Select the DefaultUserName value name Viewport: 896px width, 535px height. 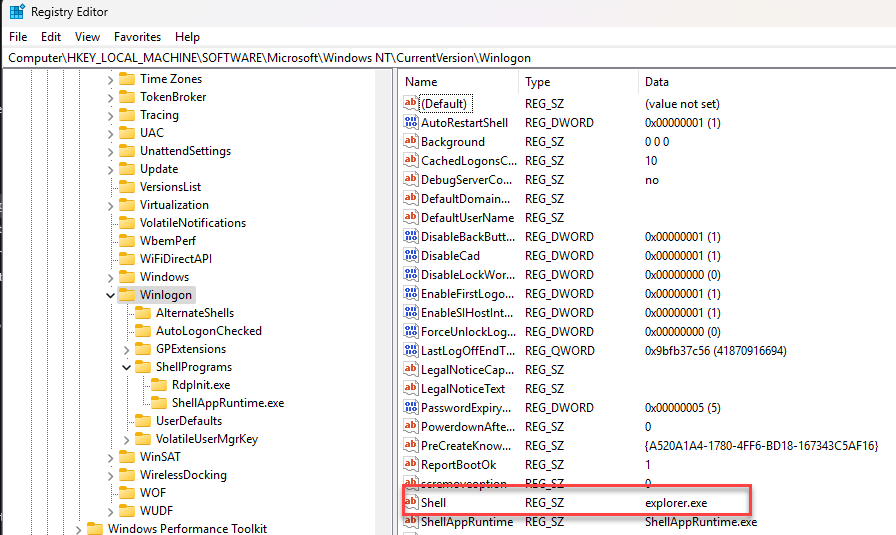tap(467, 218)
